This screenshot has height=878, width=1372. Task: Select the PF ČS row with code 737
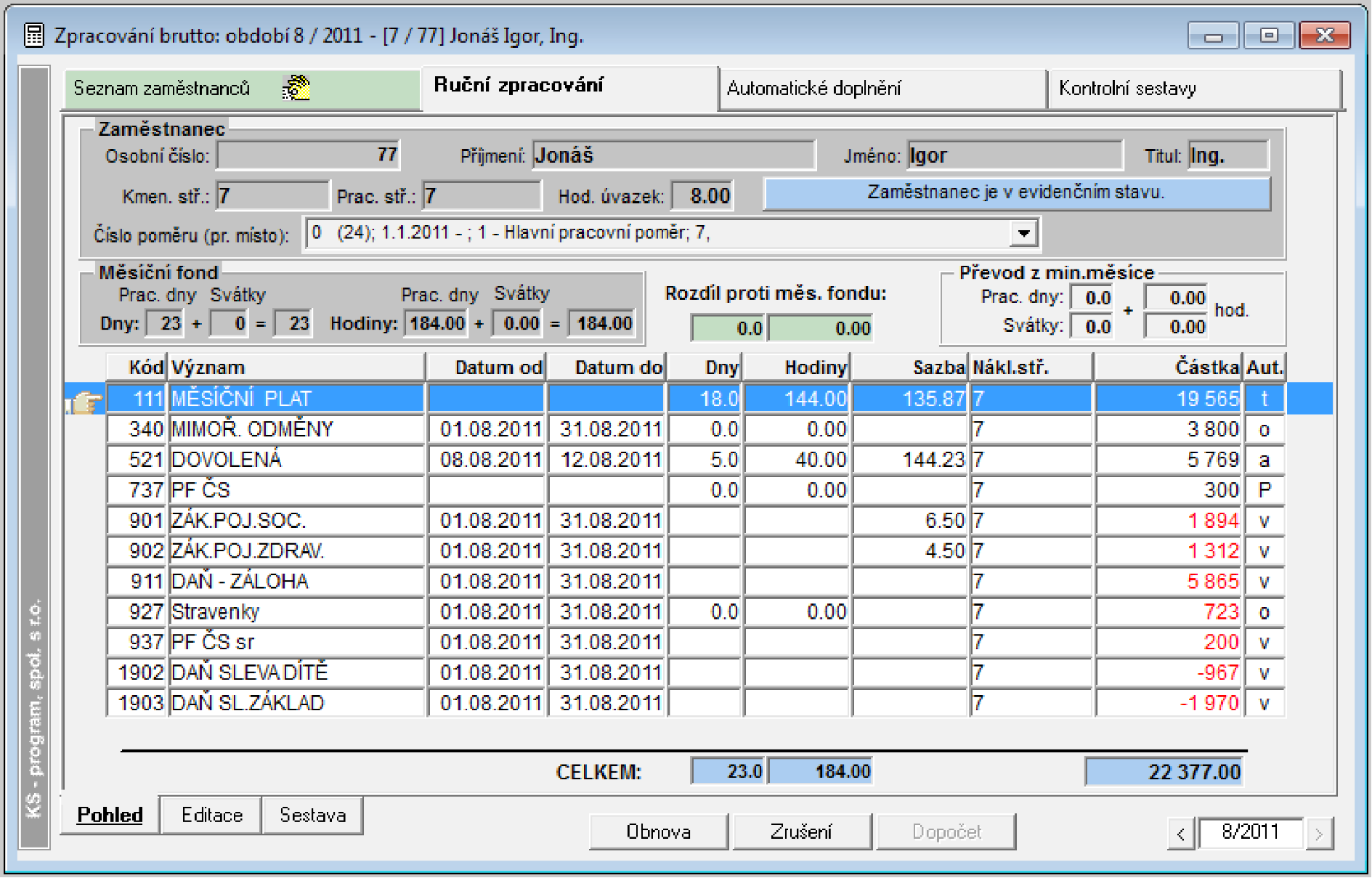(x=697, y=490)
